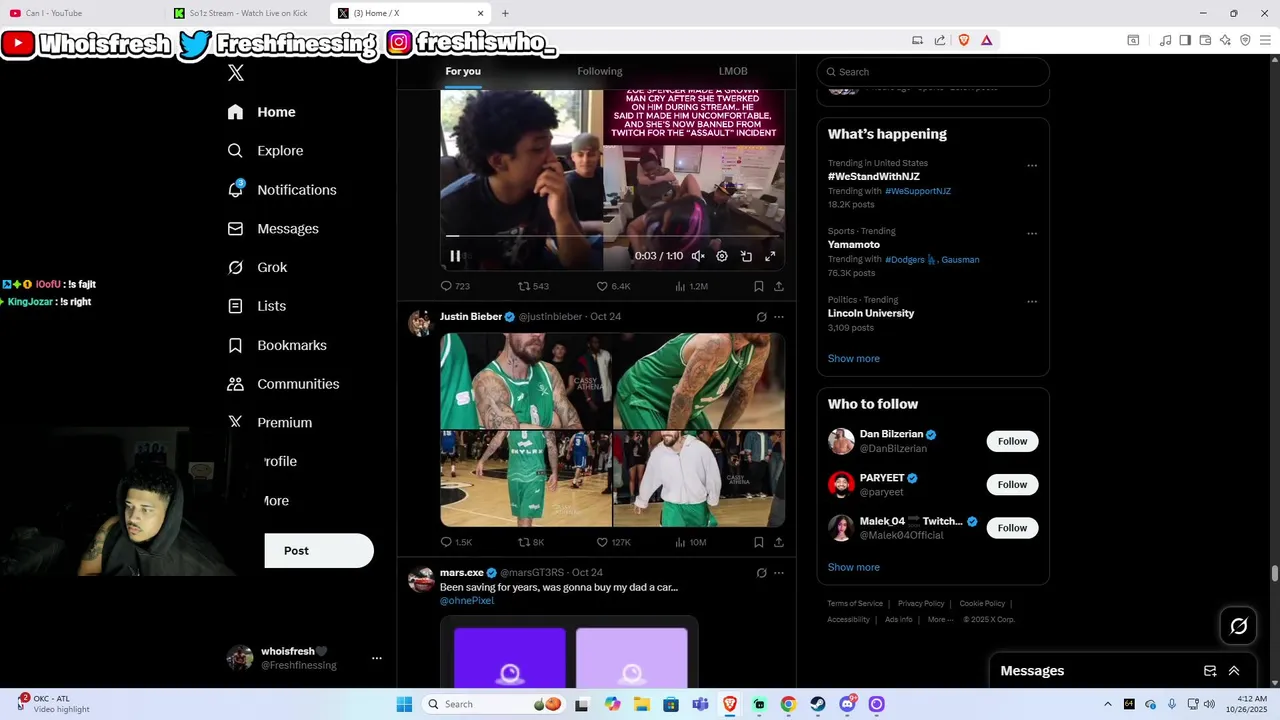Open the Terms of Service link
Viewport: 1280px width, 720px height.
pyautogui.click(x=855, y=604)
